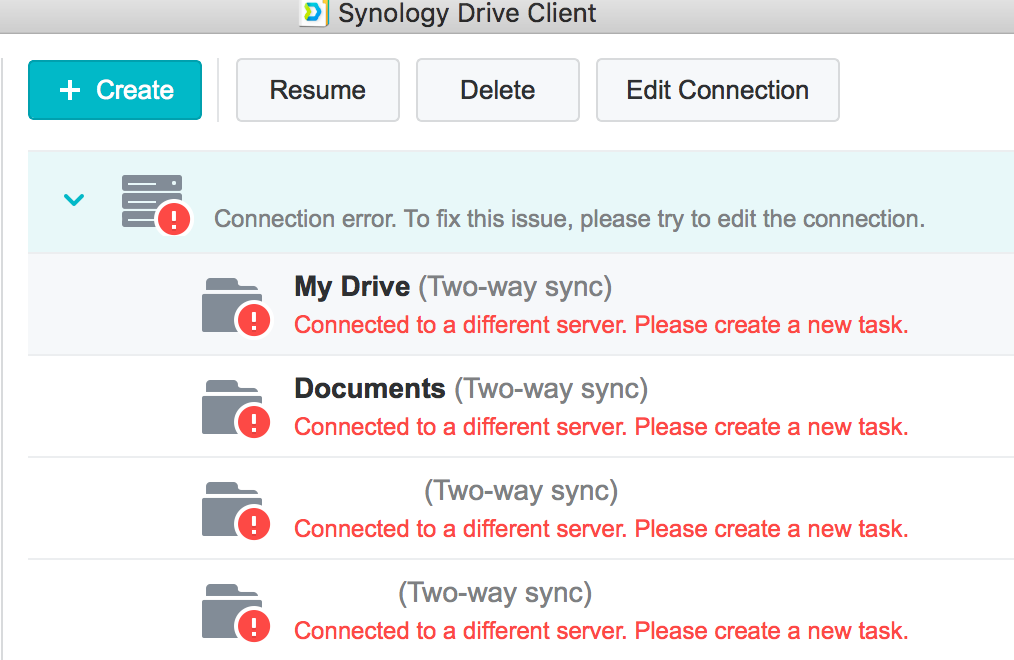Click the server icon with error badge
This screenshot has height=660, width=1014.
click(153, 201)
